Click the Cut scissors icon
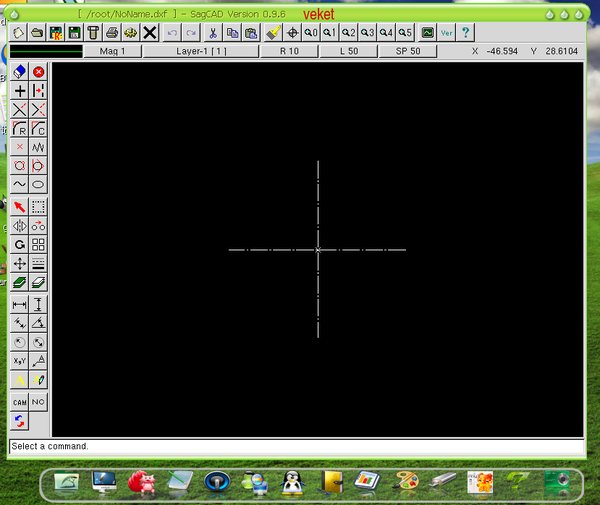 click(x=213, y=33)
